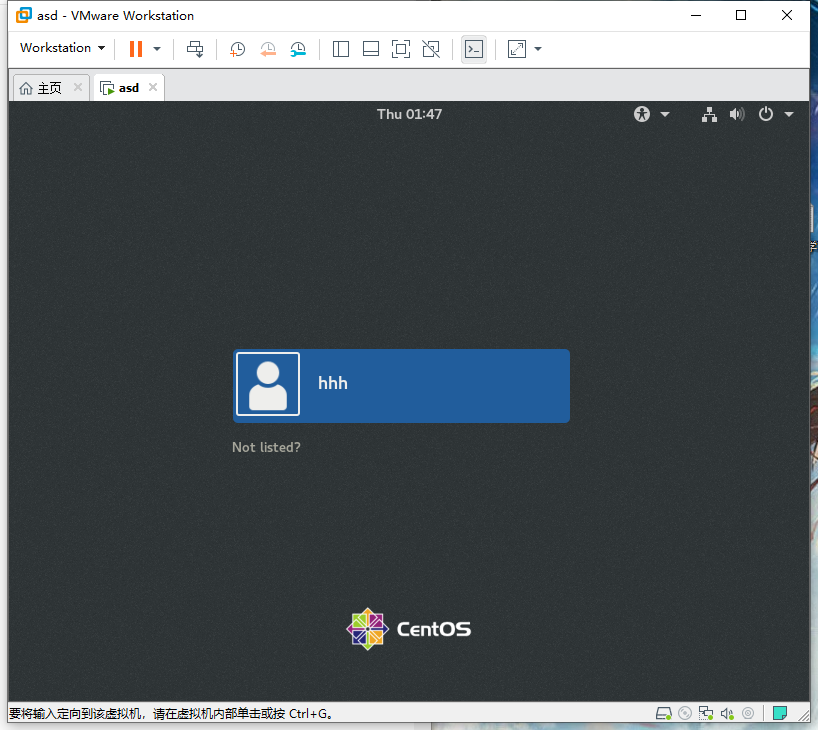The image size is (818, 730).
Task: Click the volume speaker icon in guest
Action: click(x=737, y=114)
